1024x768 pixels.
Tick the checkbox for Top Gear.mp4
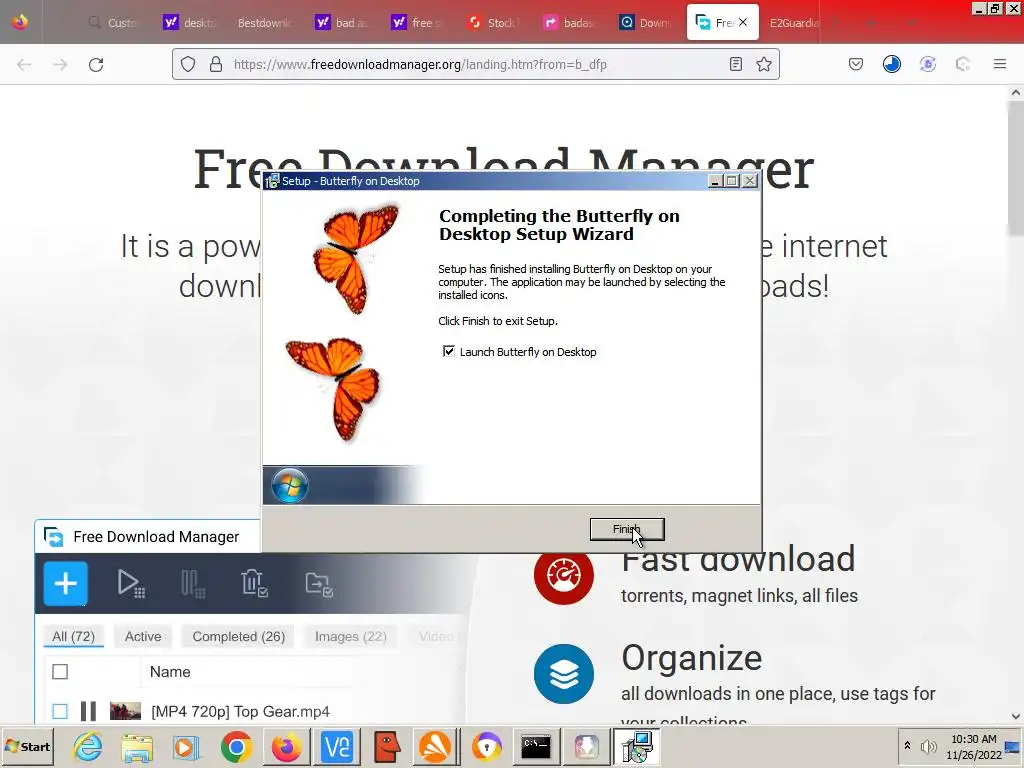coord(60,711)
